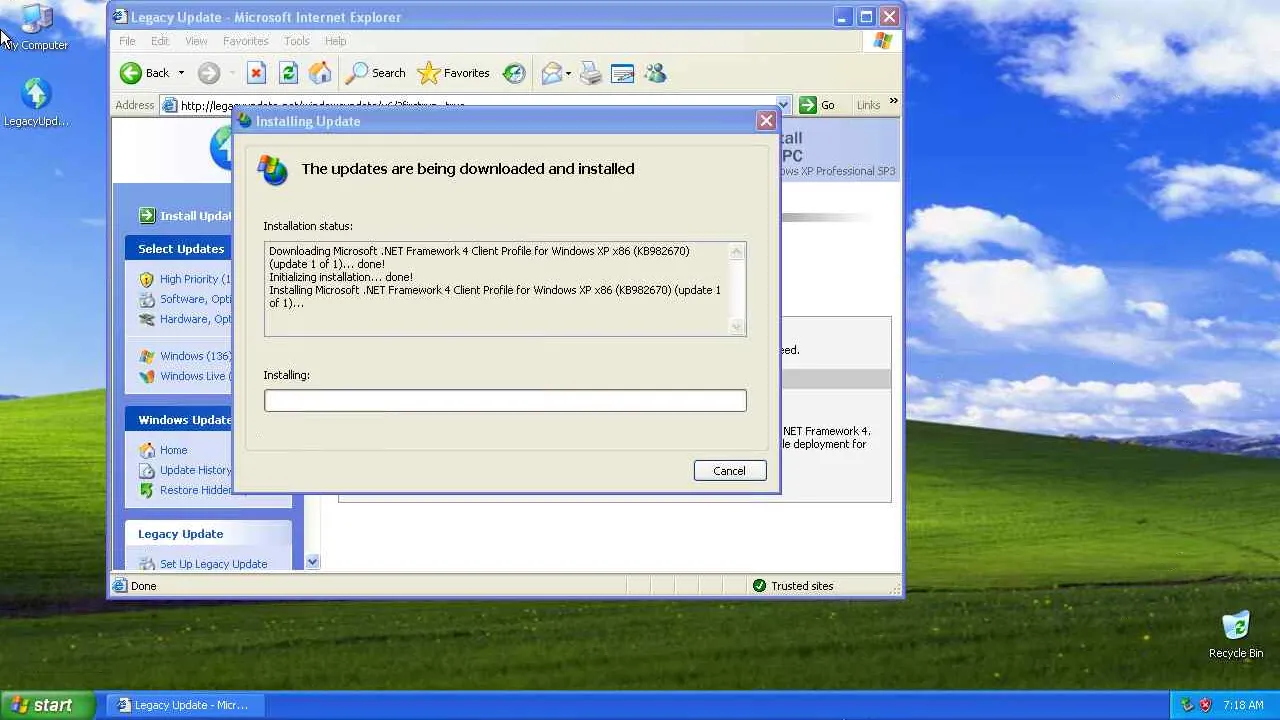The image size is (1280, 720).
Task: Click the Restore Hidden updates icon
Action: point(147,490)
